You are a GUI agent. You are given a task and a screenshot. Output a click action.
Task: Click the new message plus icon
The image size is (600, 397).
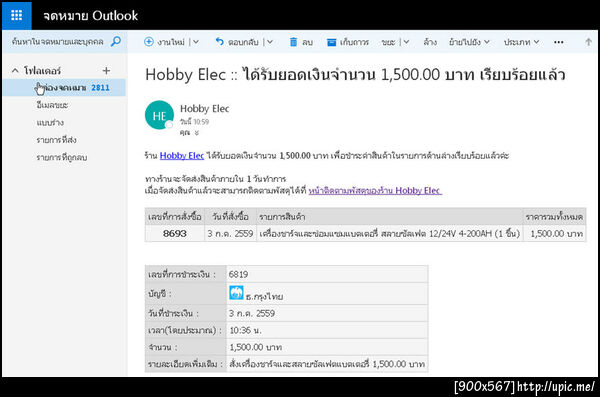[x=149, y=42]
